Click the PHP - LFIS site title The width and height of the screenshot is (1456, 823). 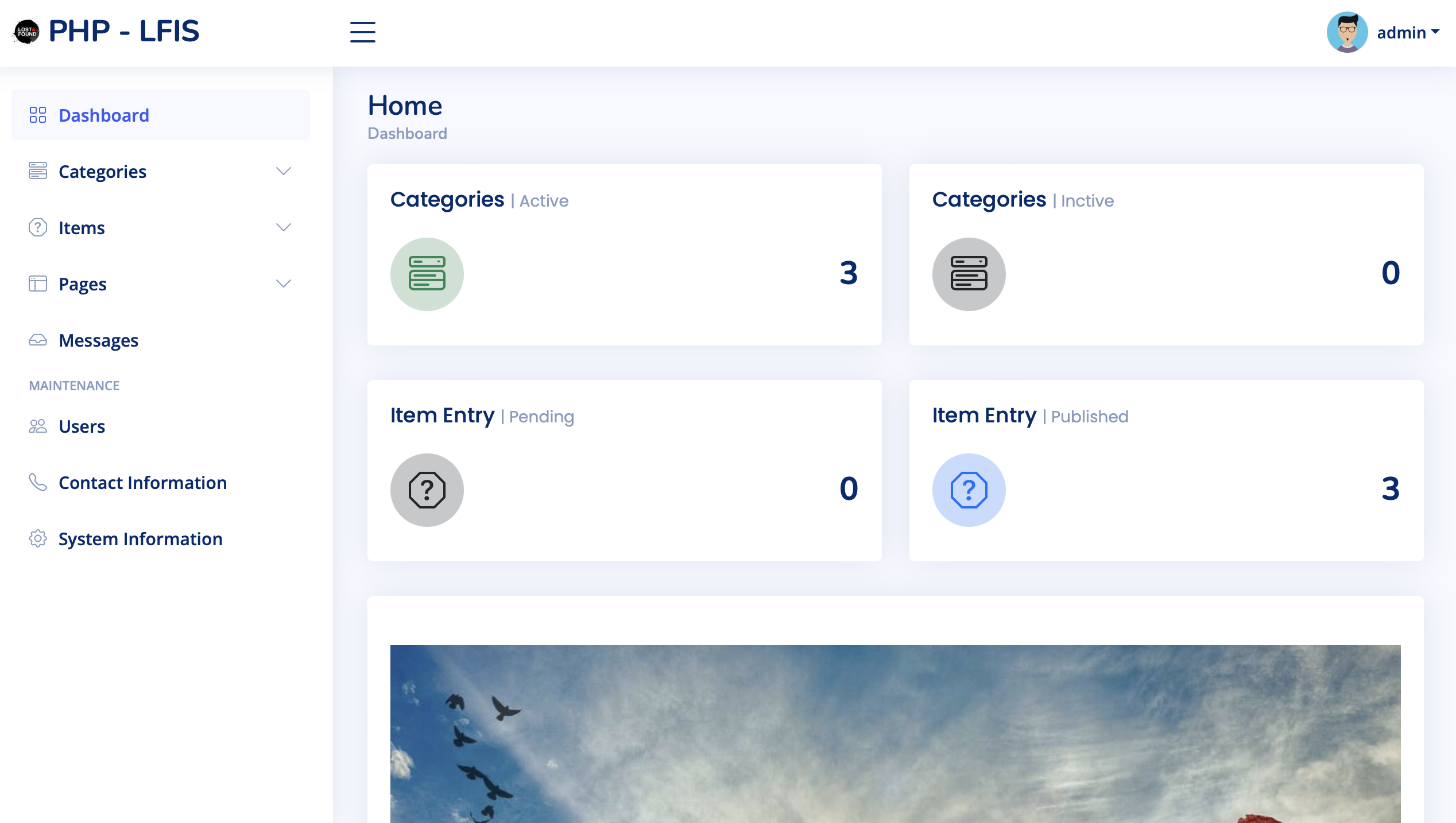(x=124, y=31)
